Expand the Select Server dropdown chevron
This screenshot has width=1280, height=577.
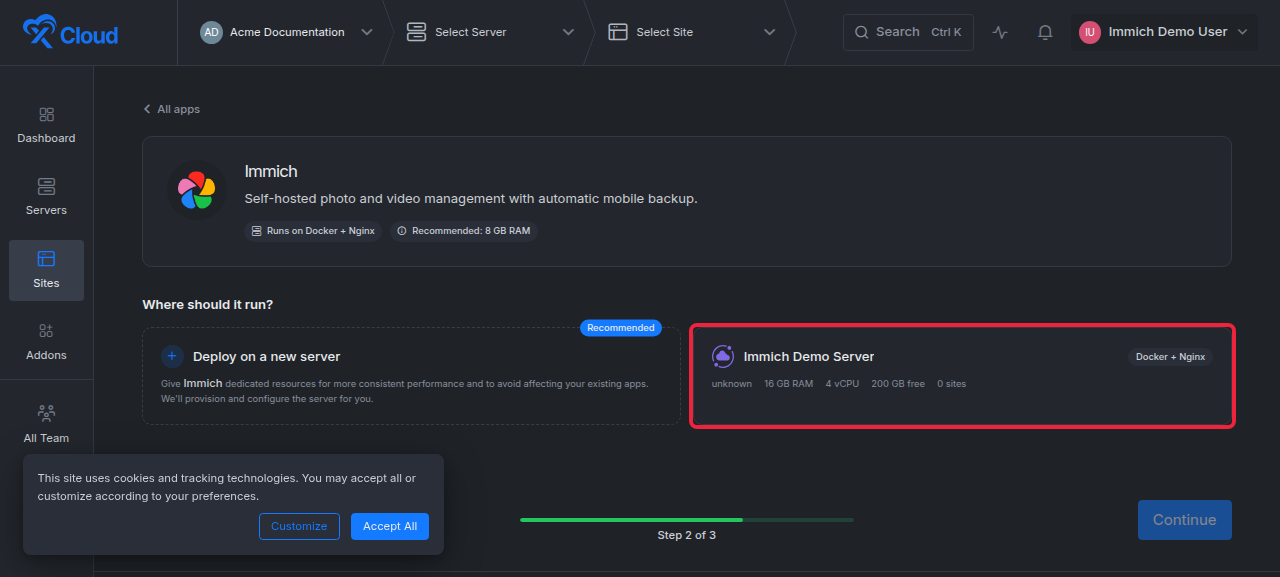click(x=568, y=32)
